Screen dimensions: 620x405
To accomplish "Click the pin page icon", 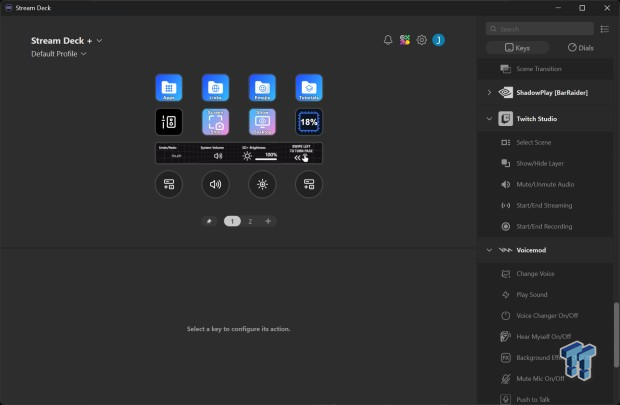I will (x=209, y=221).
